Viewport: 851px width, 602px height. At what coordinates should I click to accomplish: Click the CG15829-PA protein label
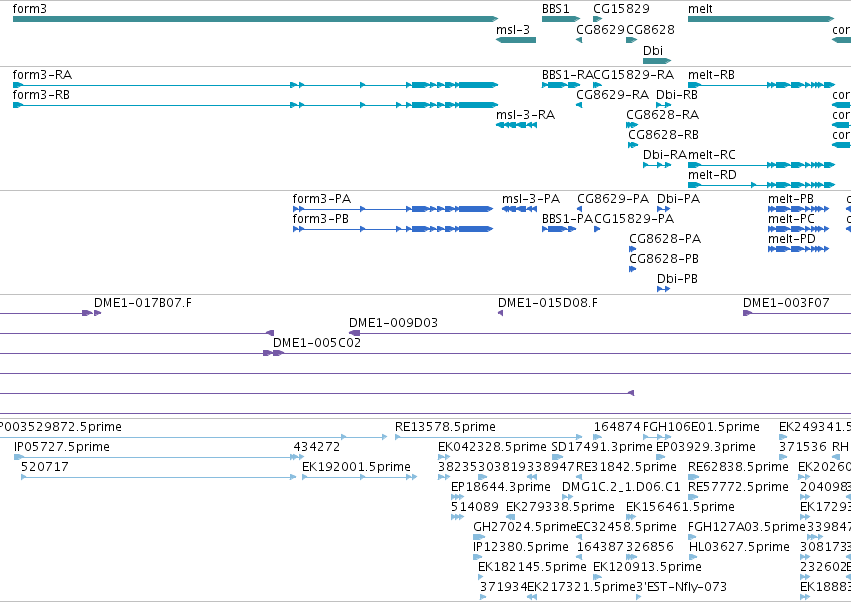(x=634, y=219)
